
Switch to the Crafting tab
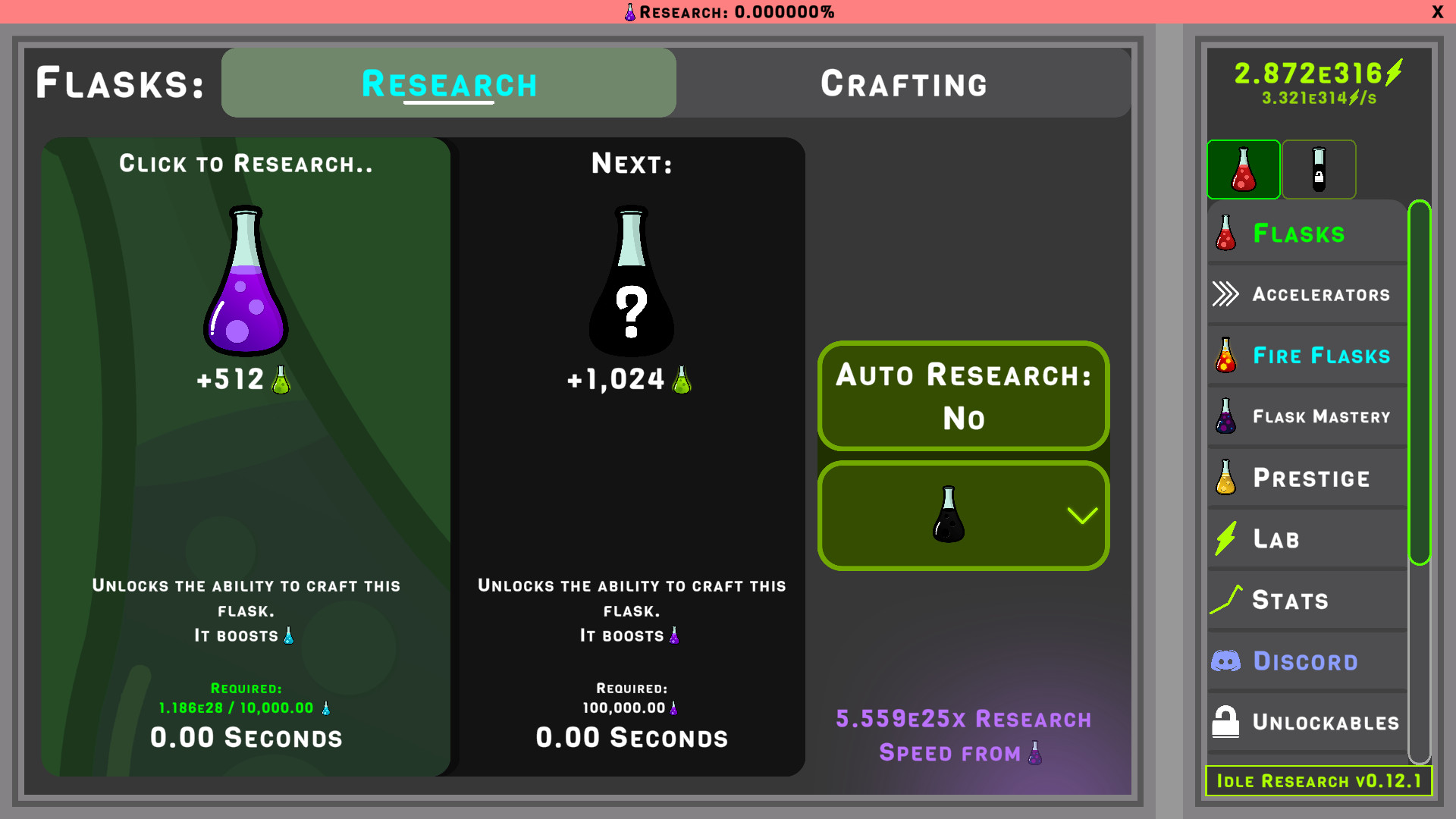coord(904,83)
